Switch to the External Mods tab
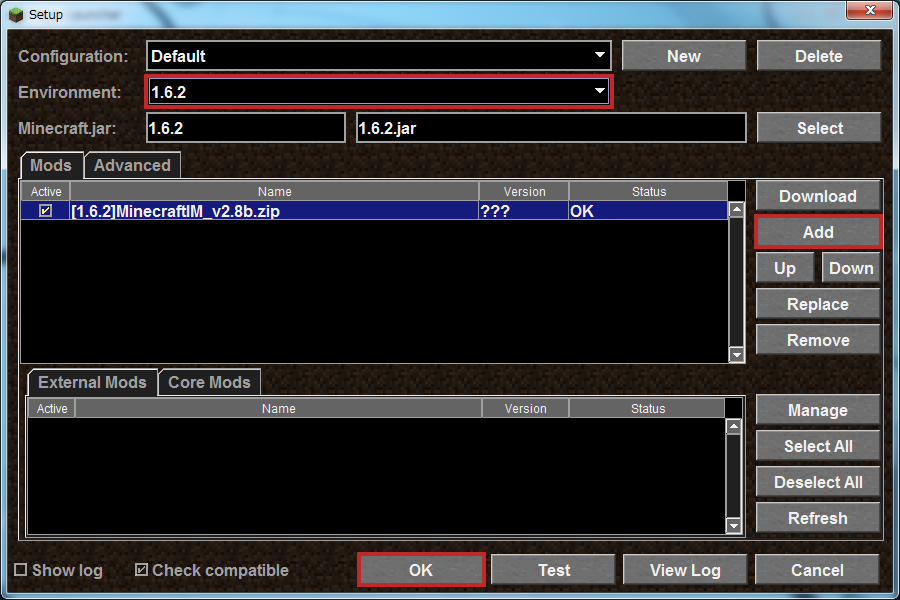900x600 pixels. (x=92, y=382)
